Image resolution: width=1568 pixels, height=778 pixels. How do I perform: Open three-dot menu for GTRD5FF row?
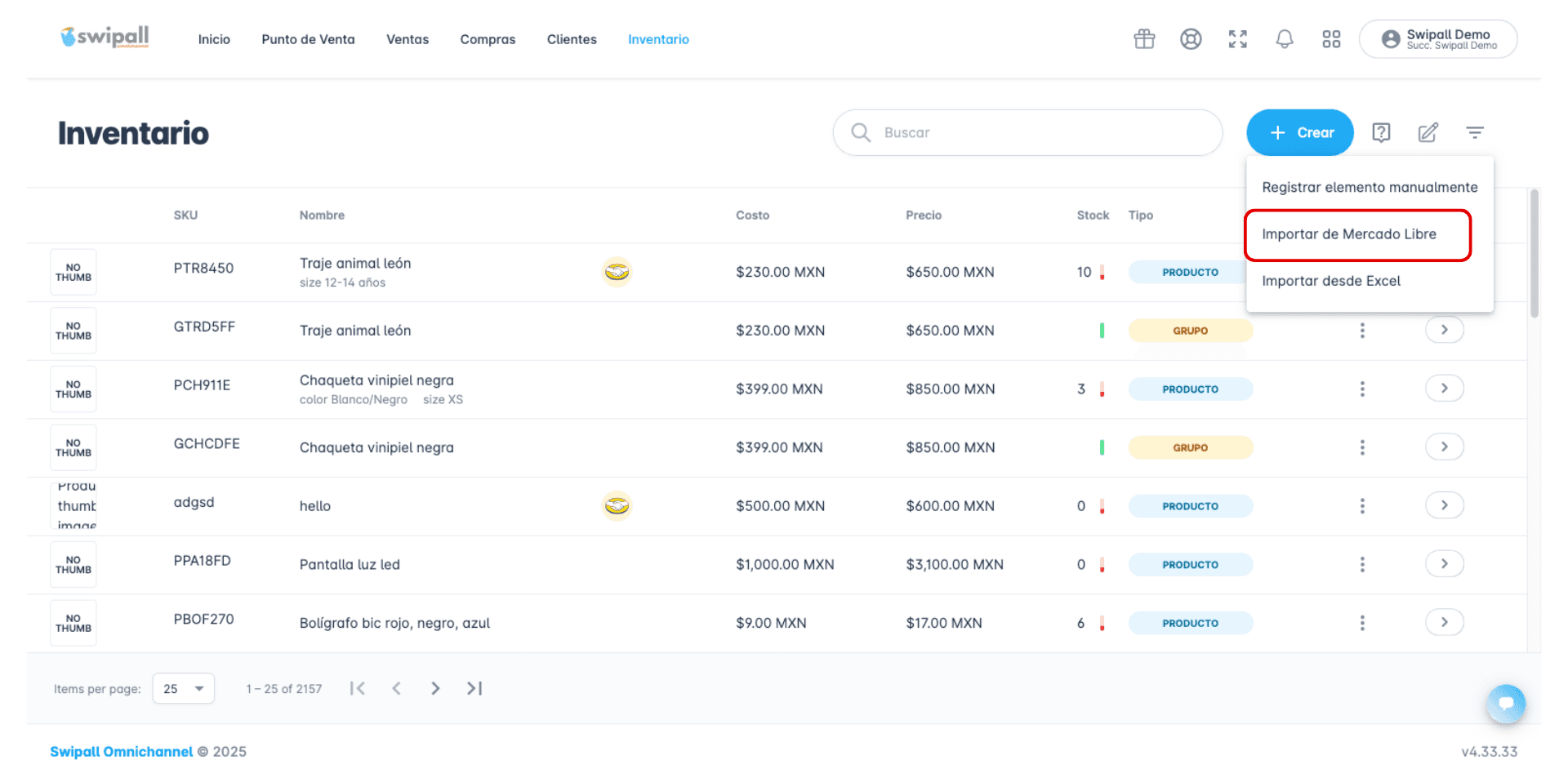(x=1362, y=331)
